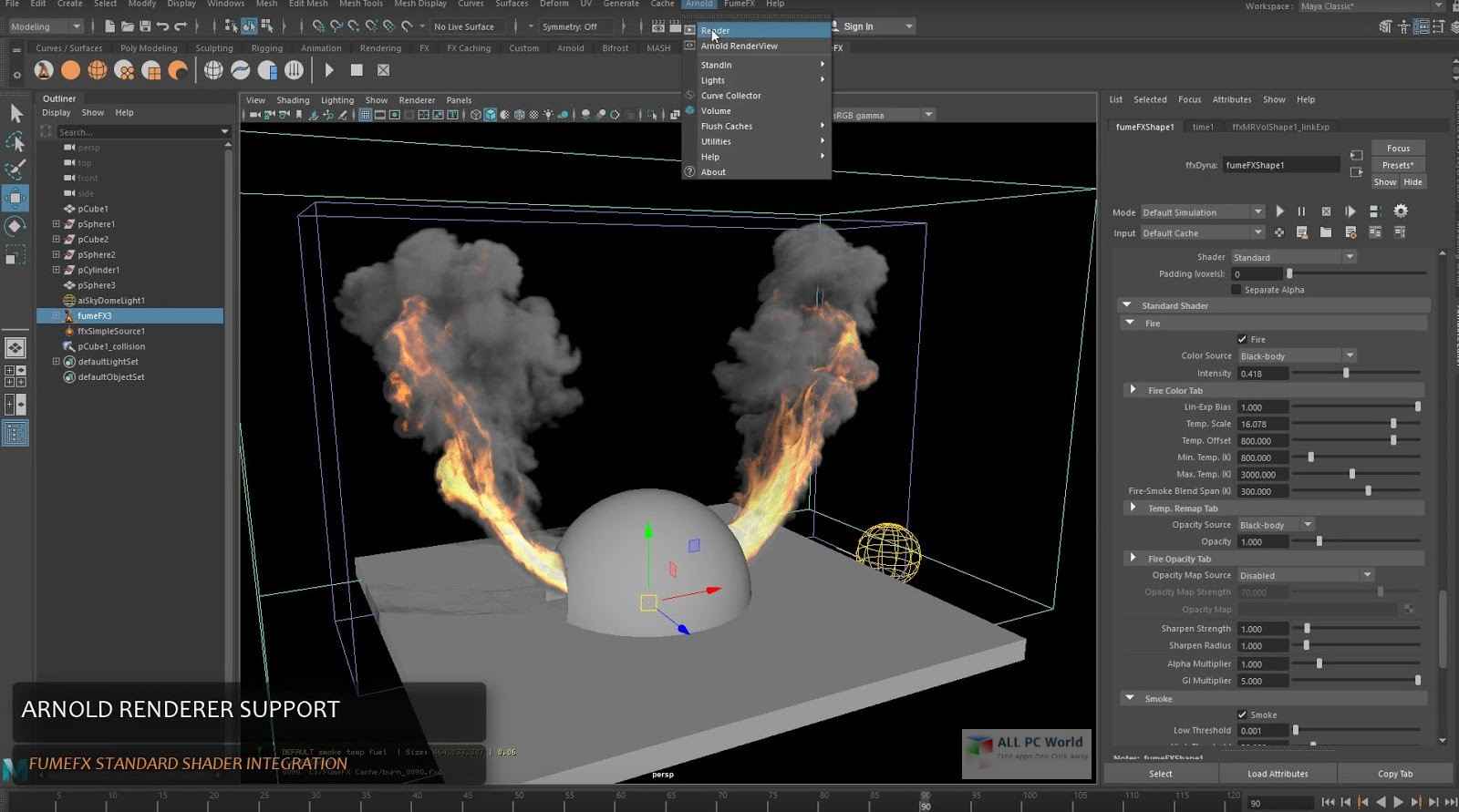Select aiSkyDomeLight1 in the Outliner
Image resolution: width=1459 pixels, height=812 pixels.
[x=110, y=301]
